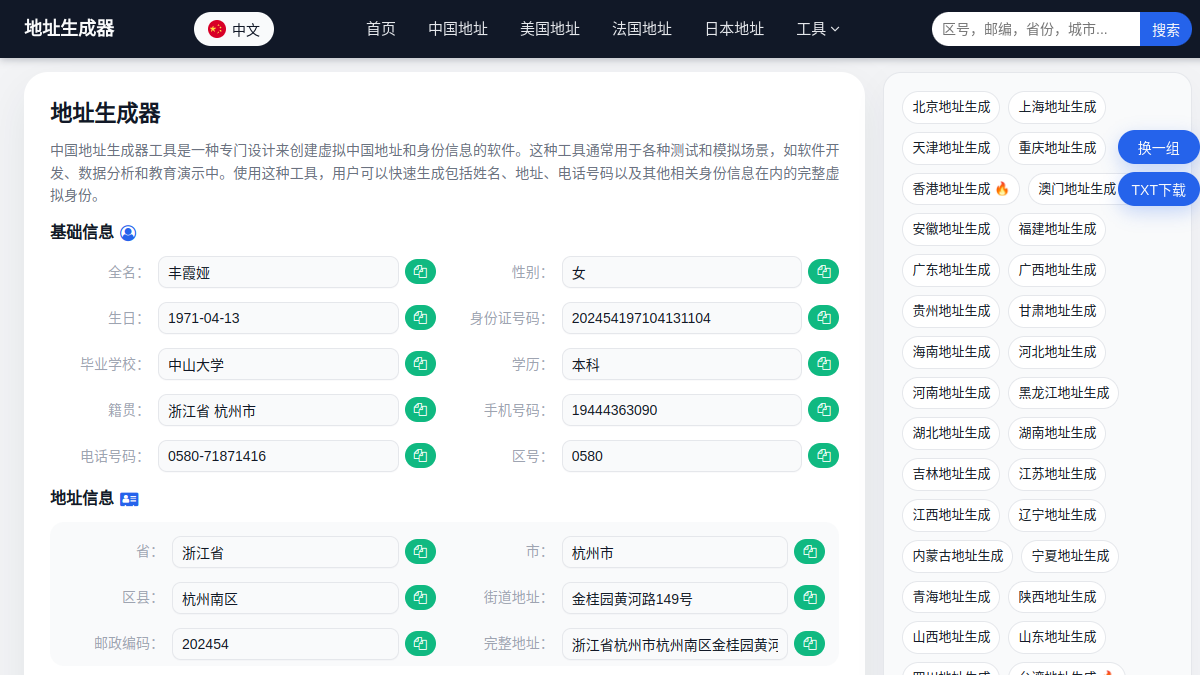Select the 安徽地址生成 tag
The width and height of the screenshot is (1200, 675).
coord(951,229)
